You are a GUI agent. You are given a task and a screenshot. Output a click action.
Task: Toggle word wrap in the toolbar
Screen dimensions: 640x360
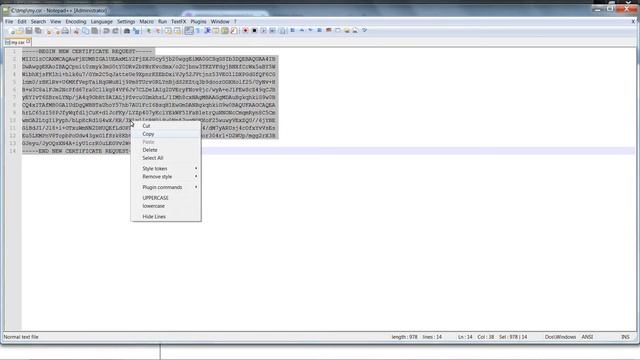[189, 31]
